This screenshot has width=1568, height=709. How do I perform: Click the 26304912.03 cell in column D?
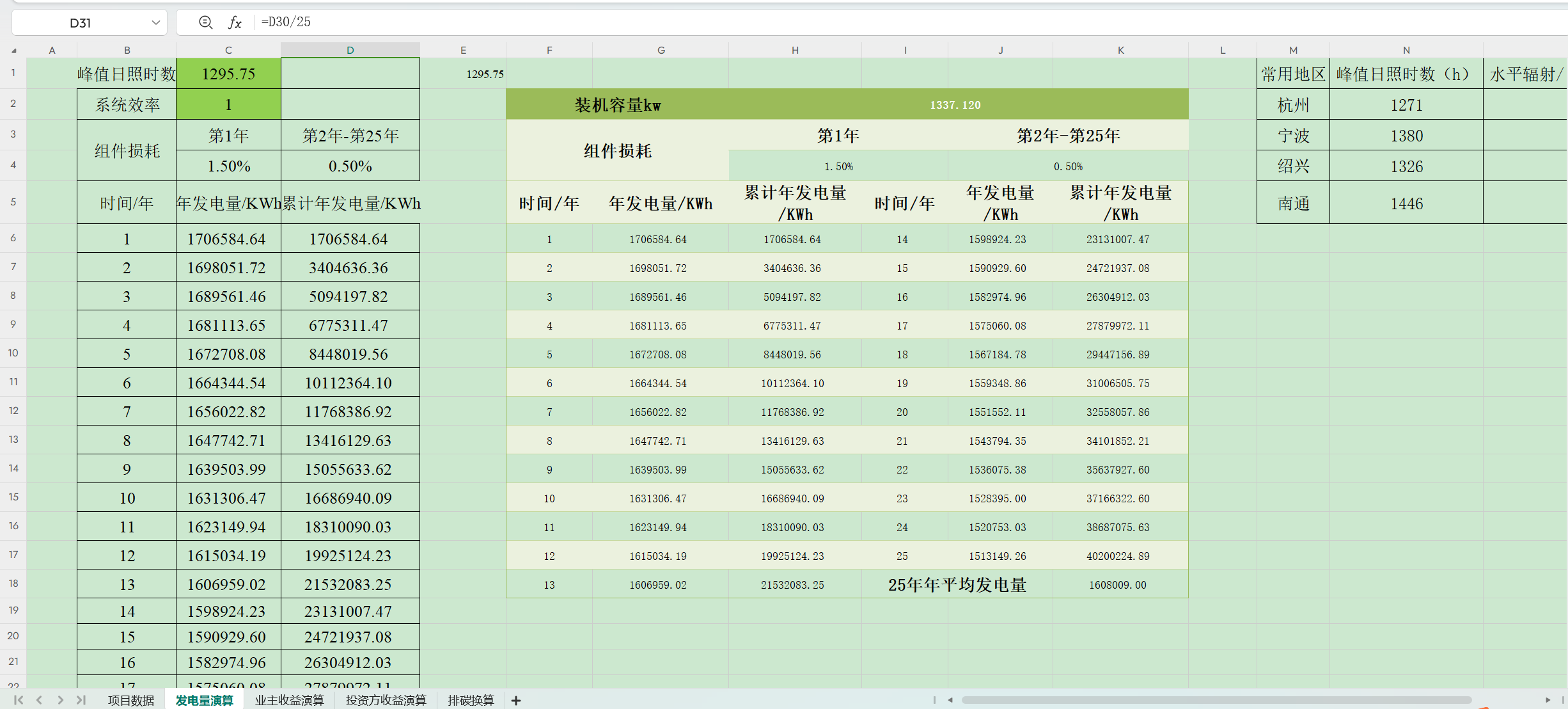tap(350, 662)
